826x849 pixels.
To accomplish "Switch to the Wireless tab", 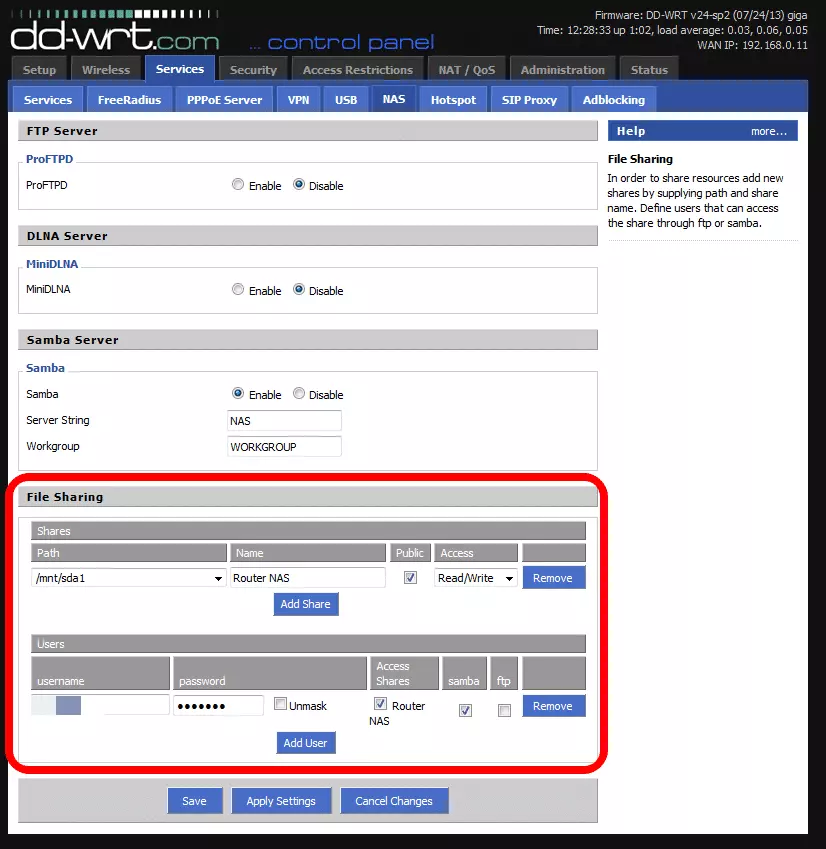I will pos(106,70).
